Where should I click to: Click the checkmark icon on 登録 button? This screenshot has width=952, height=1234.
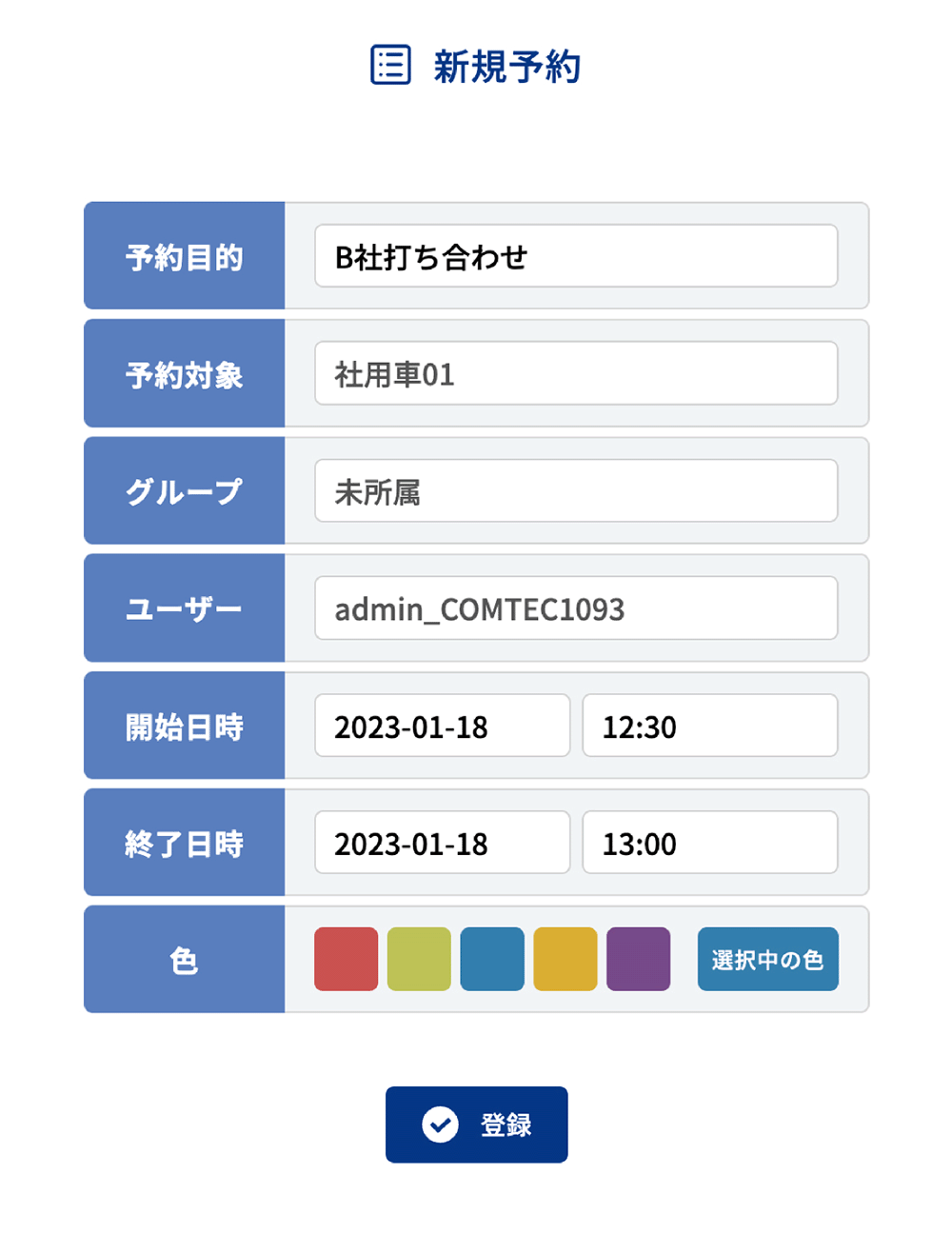440,1125
